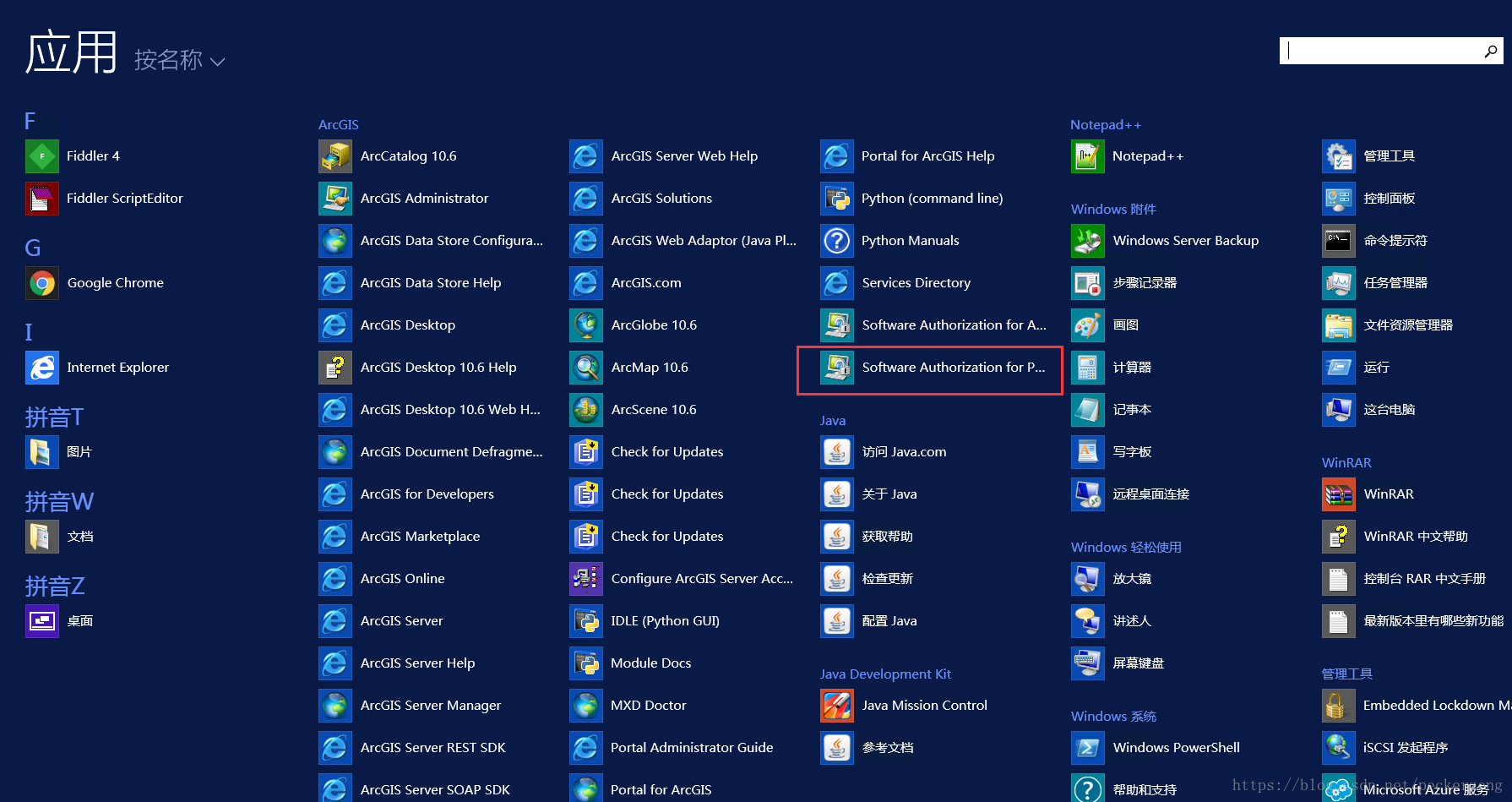Launch the Fiddler ScriptEditor icon
Image resolution: width=1512 pixels, height=802 pixels.
point(42,199)
